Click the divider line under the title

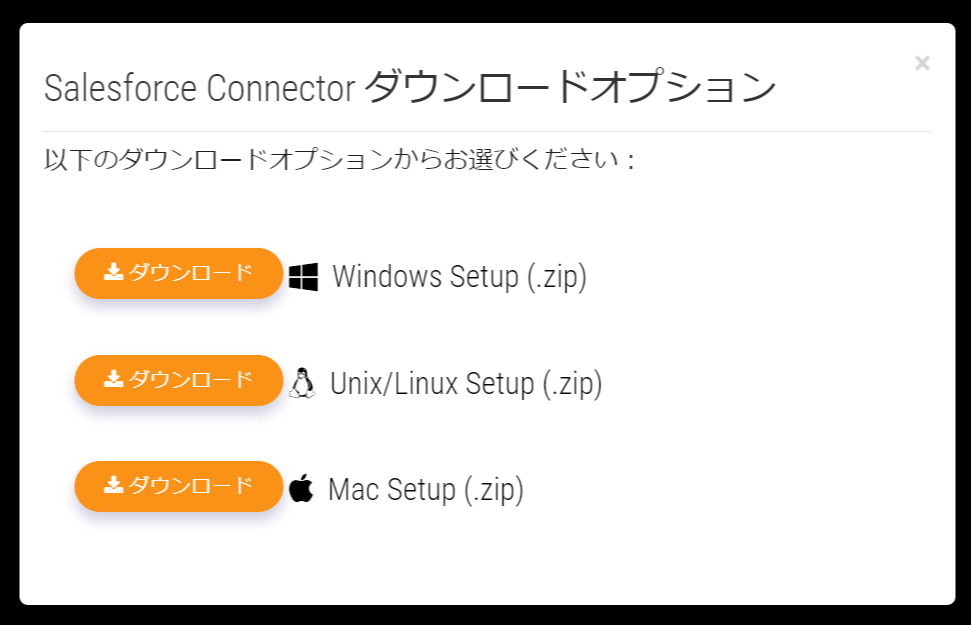click(x=487, y=131)
